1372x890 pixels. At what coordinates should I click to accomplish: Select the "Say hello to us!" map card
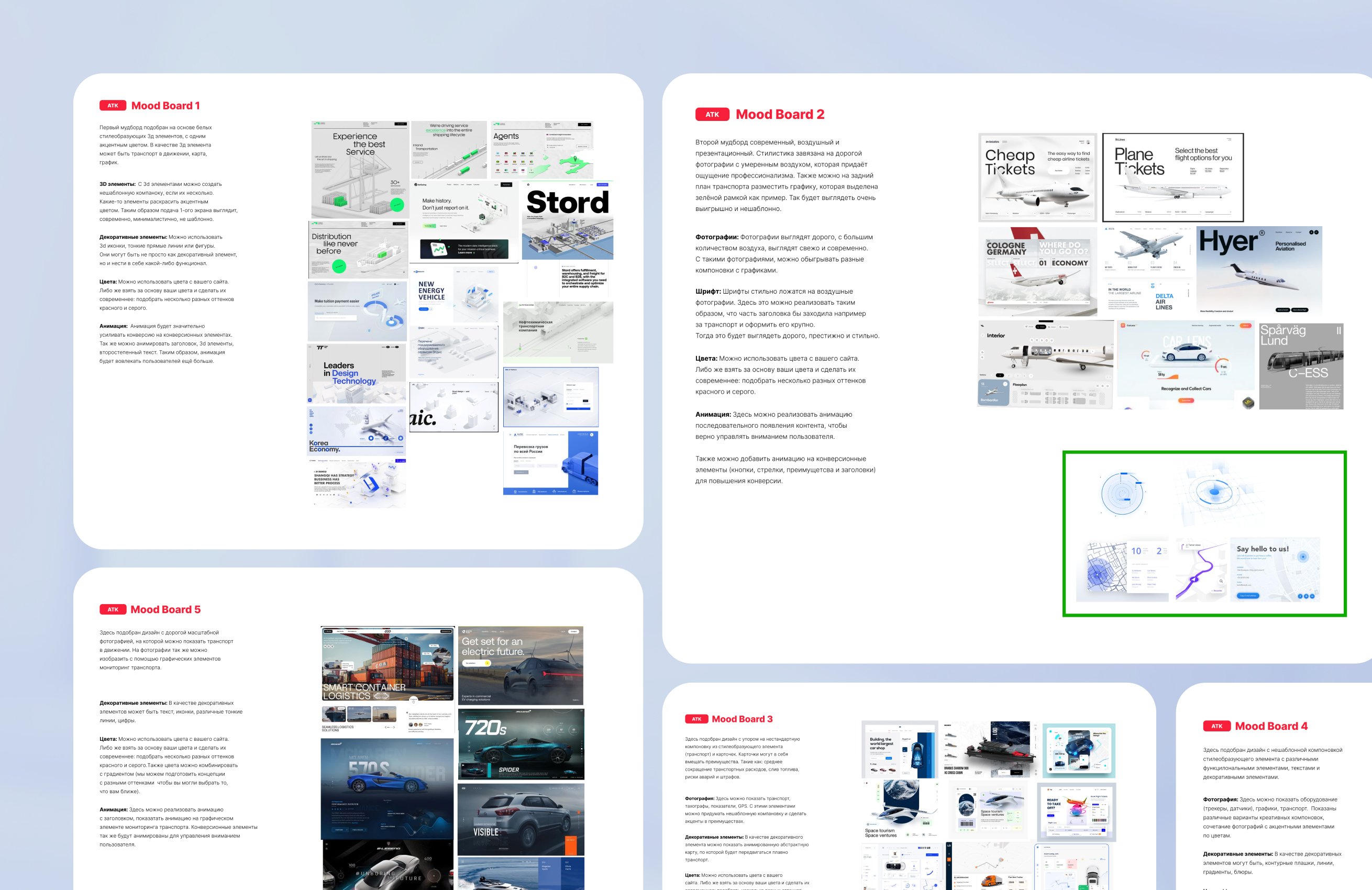click(1275, 570)
